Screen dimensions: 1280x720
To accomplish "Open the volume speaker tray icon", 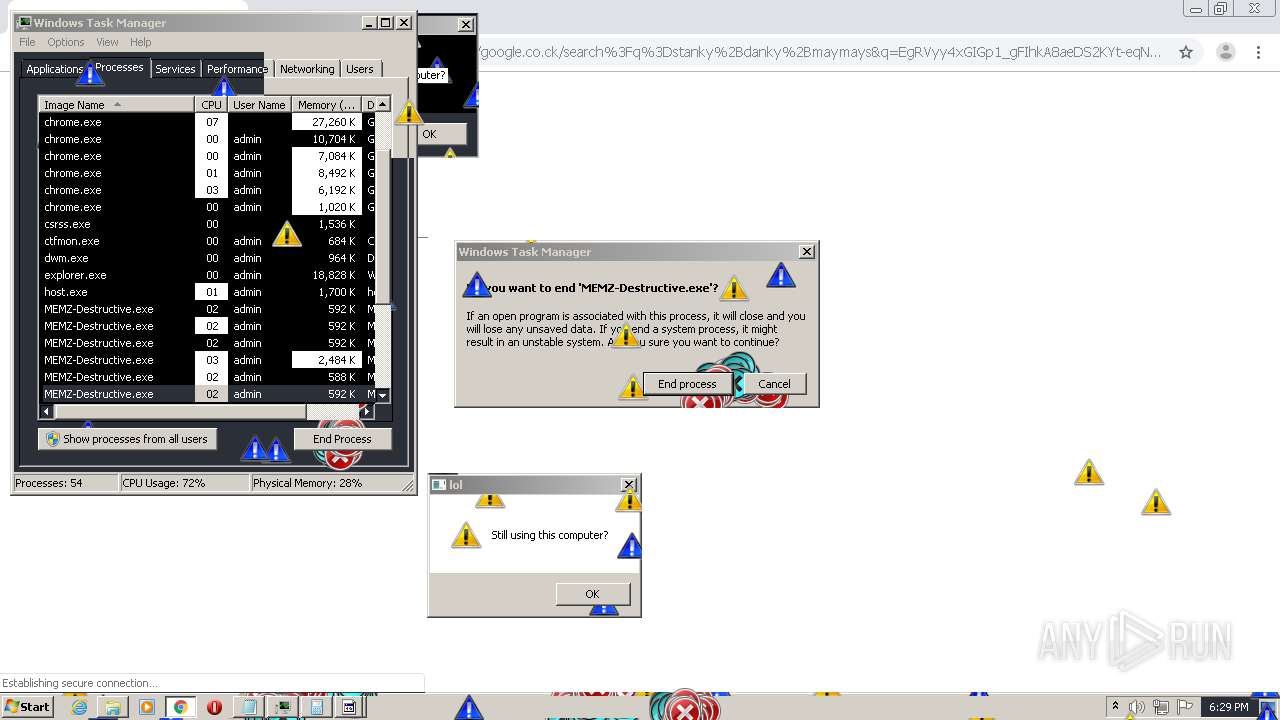I will [x=1137, y=707].
